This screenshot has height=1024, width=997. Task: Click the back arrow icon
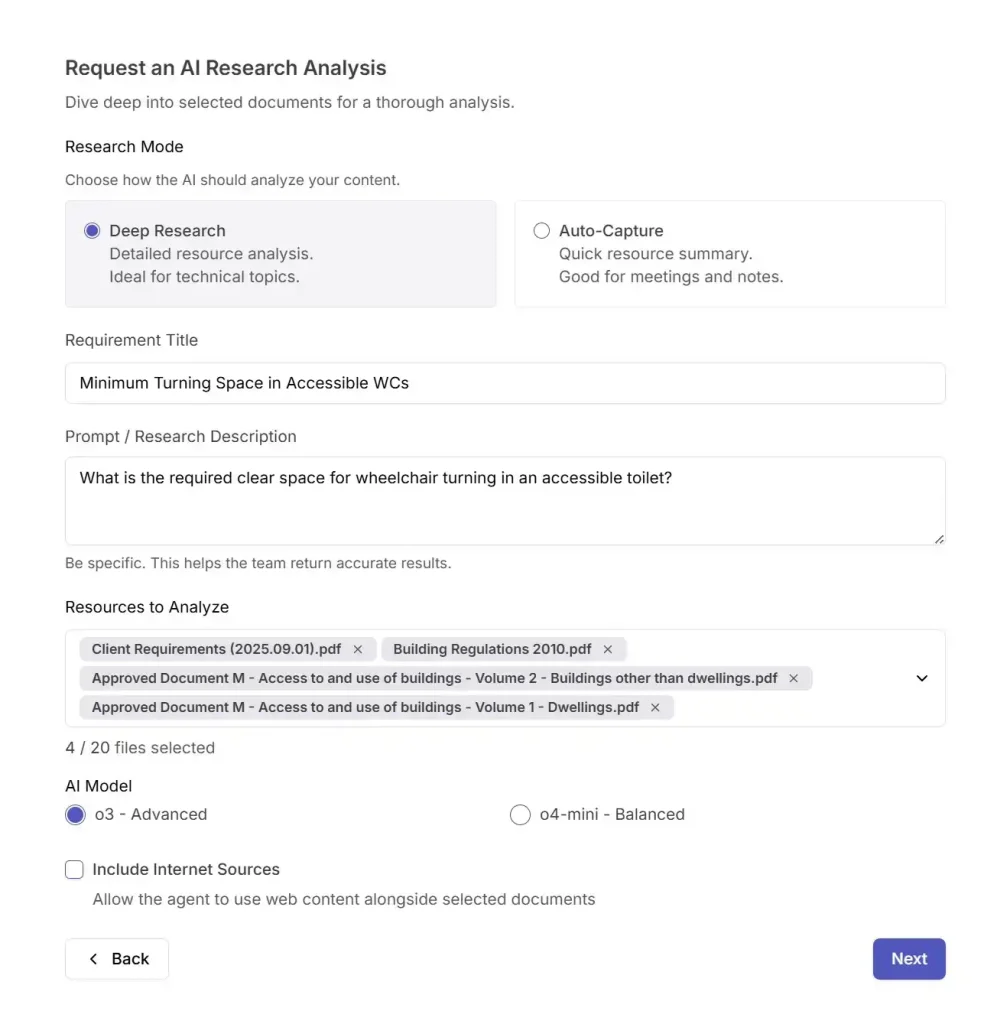pos(94,959)
